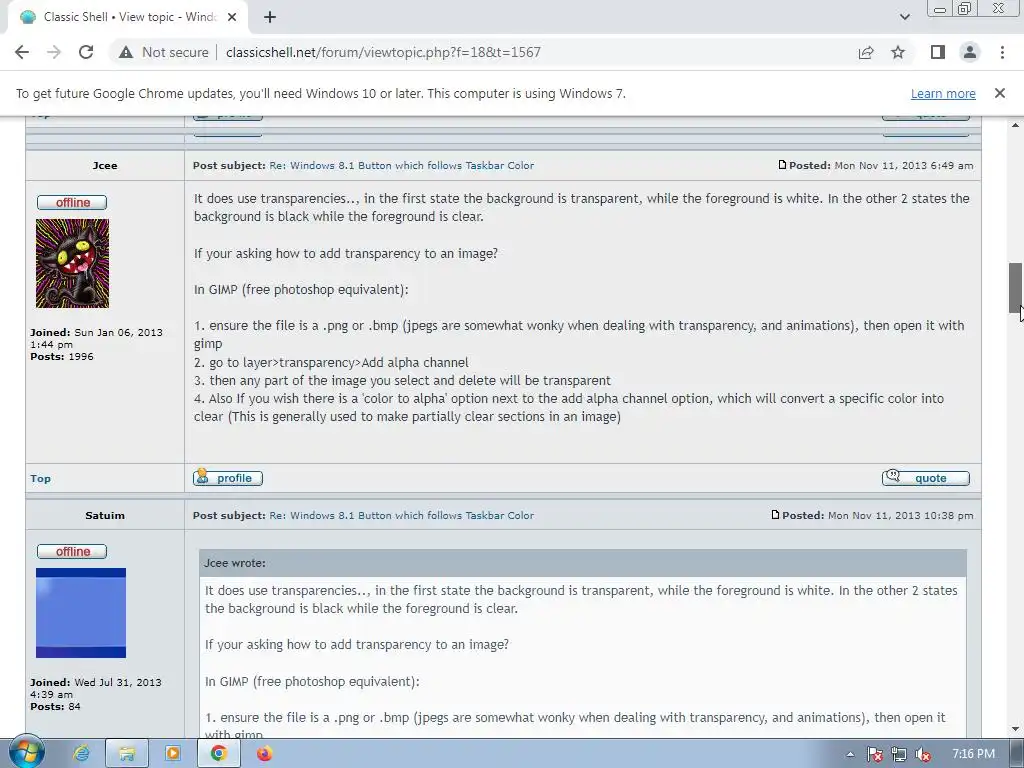This screenshot has height=768, width=1024.
Task: Dismiss the Chrome update notification bar
Action: coord(1000,93)
